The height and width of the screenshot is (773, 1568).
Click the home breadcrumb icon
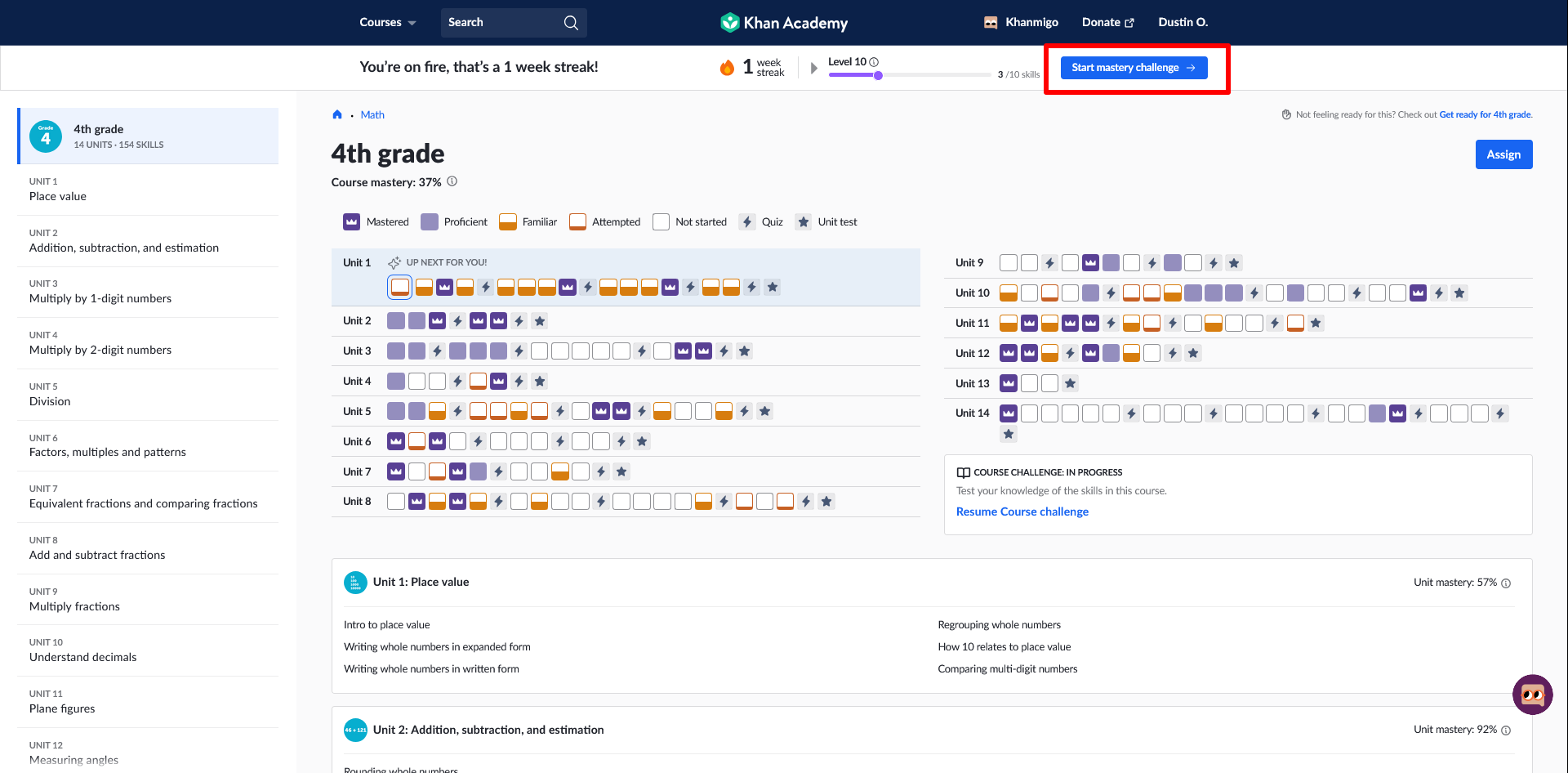coord(337,114)
